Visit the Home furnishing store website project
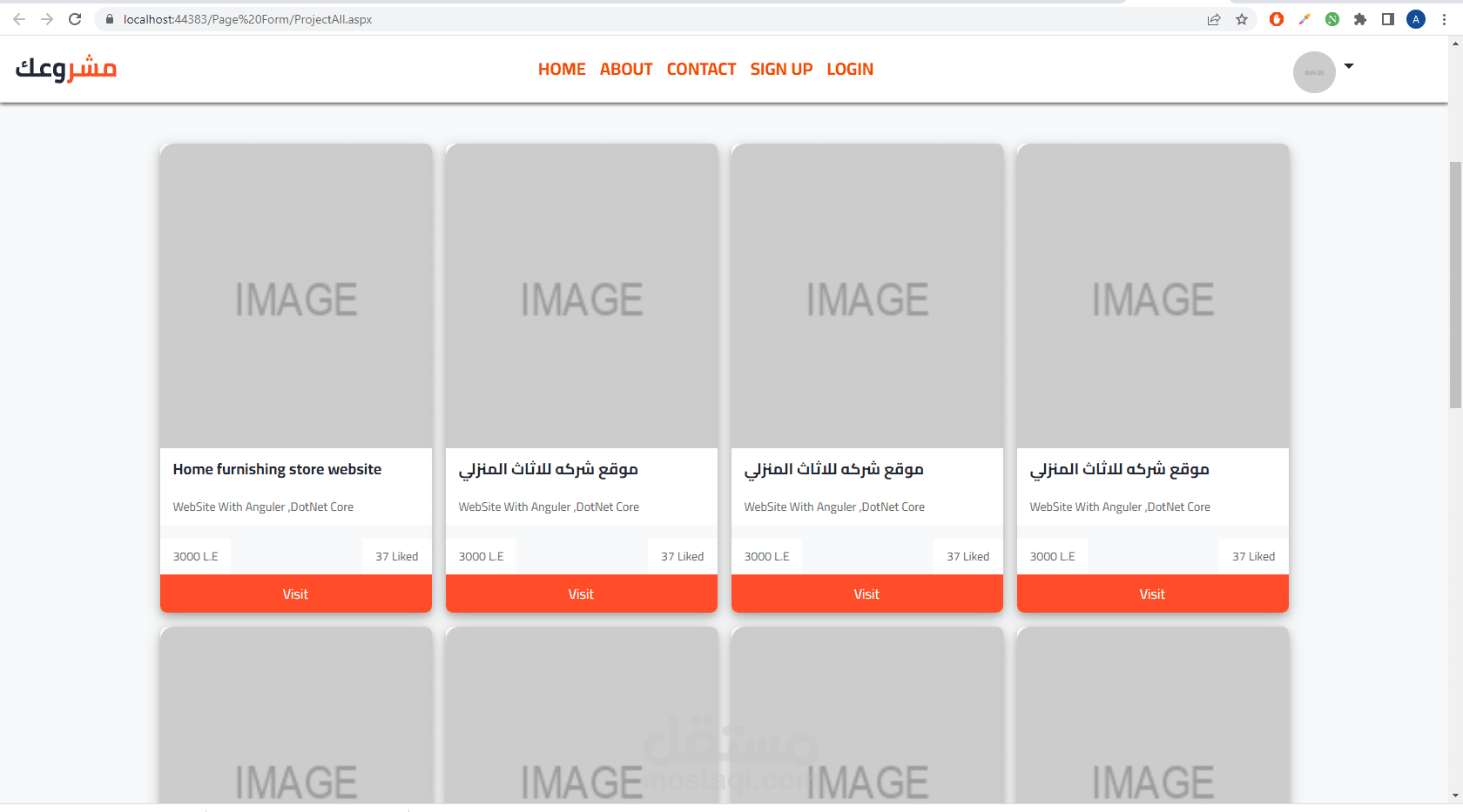1463x812 pixels. pyautogui.click(x=296, y=594)
